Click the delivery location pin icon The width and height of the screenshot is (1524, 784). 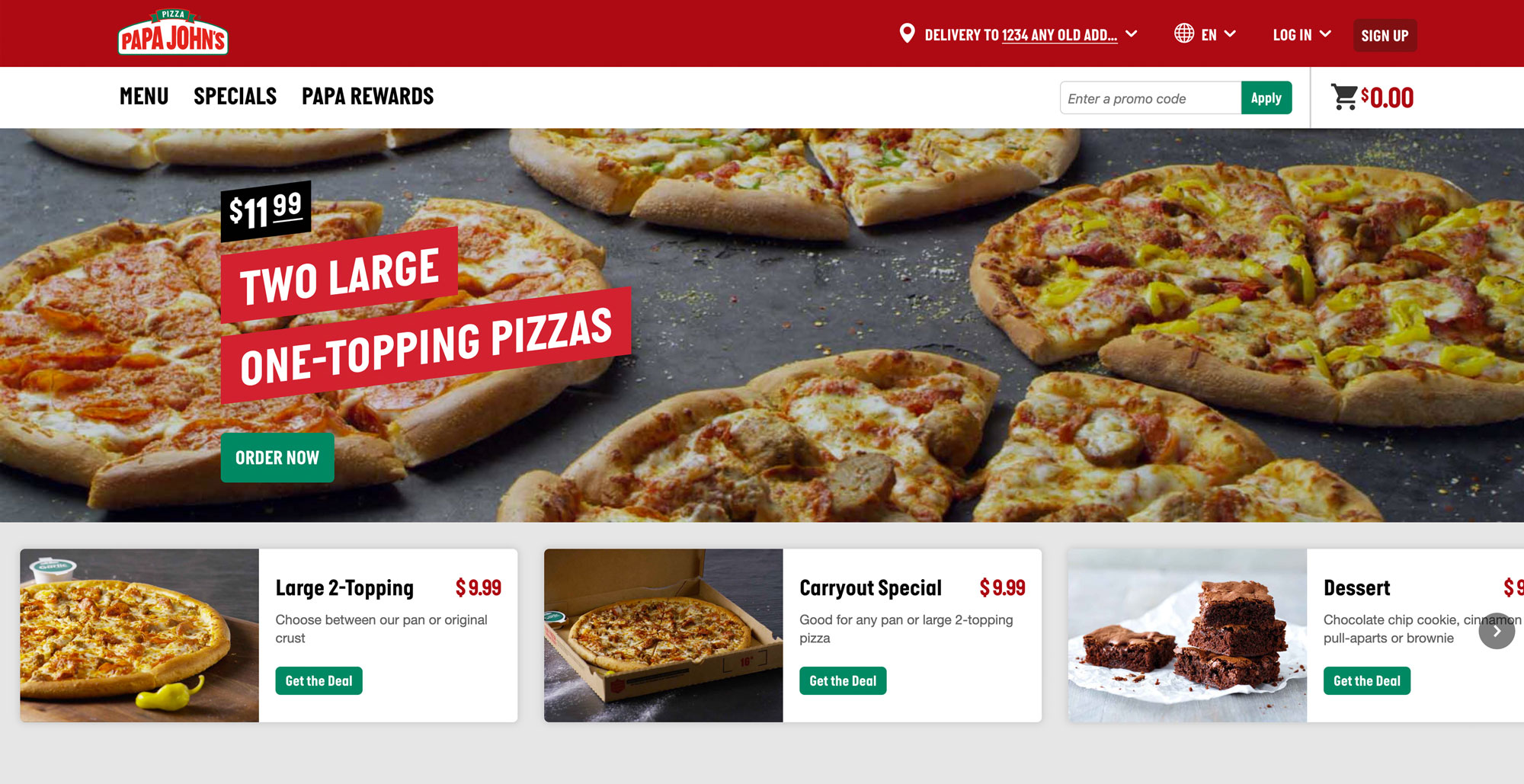click(x=907, y=34)
